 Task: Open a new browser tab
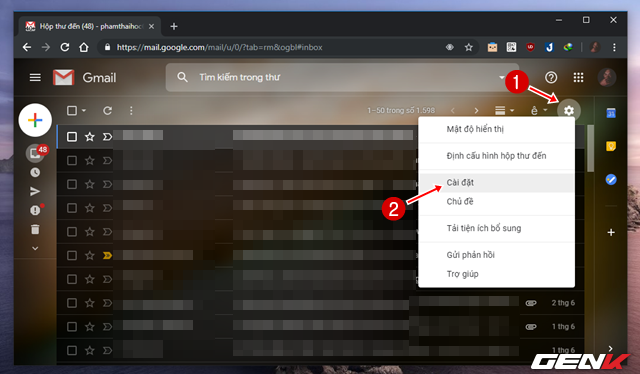[x=174, y=27]
